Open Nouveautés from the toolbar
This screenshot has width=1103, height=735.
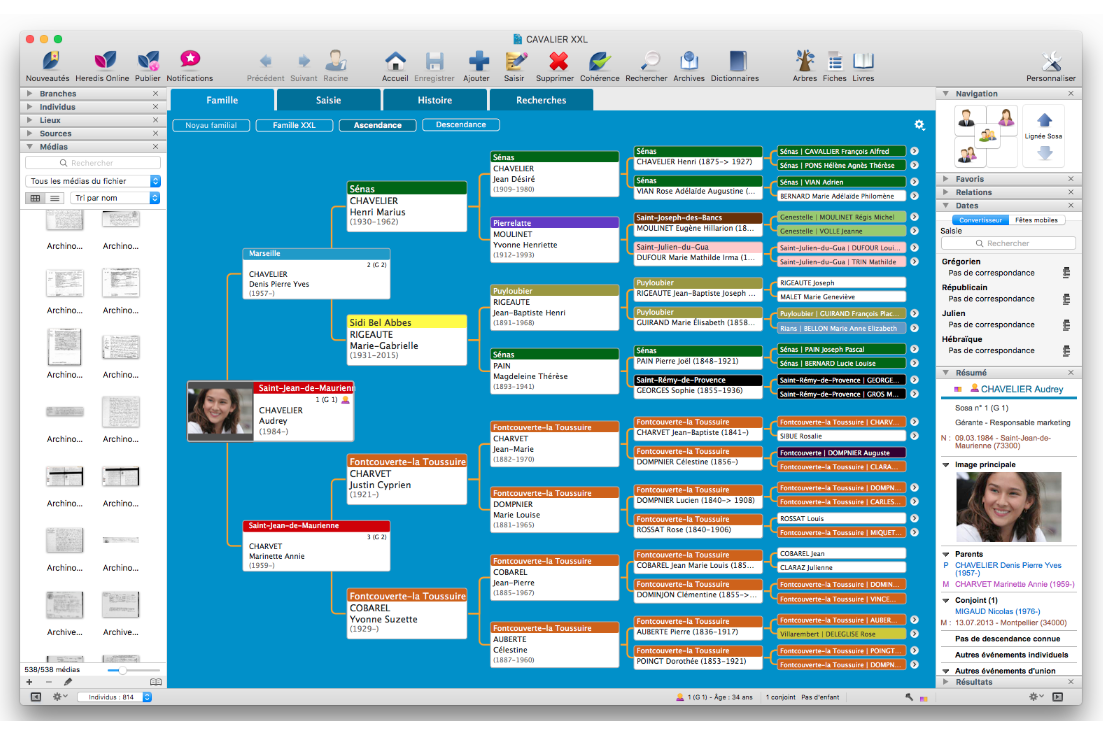click(x=48, y=66)
